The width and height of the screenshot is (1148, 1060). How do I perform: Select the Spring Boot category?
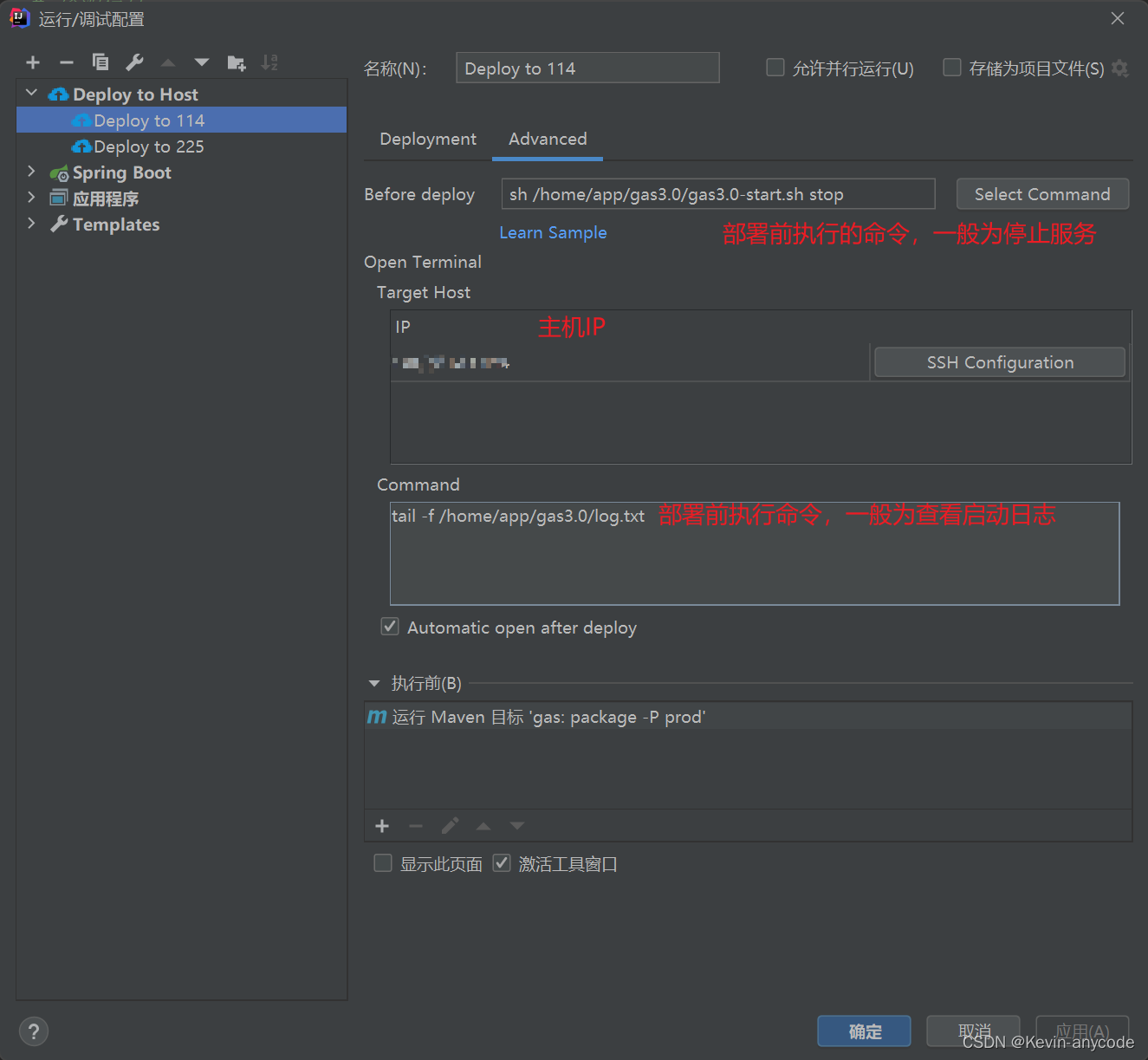tap(121, 172)
